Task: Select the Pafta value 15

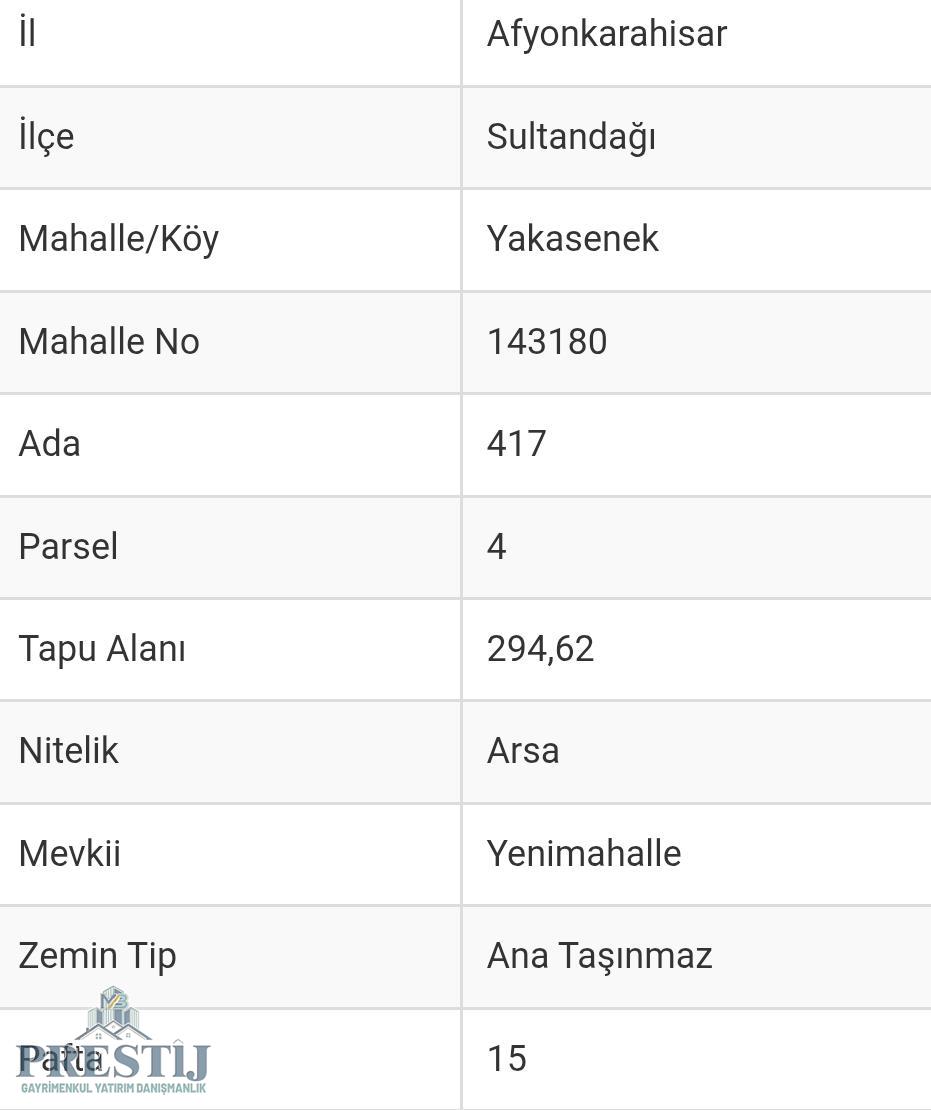Action: [x=506, y=1059]
